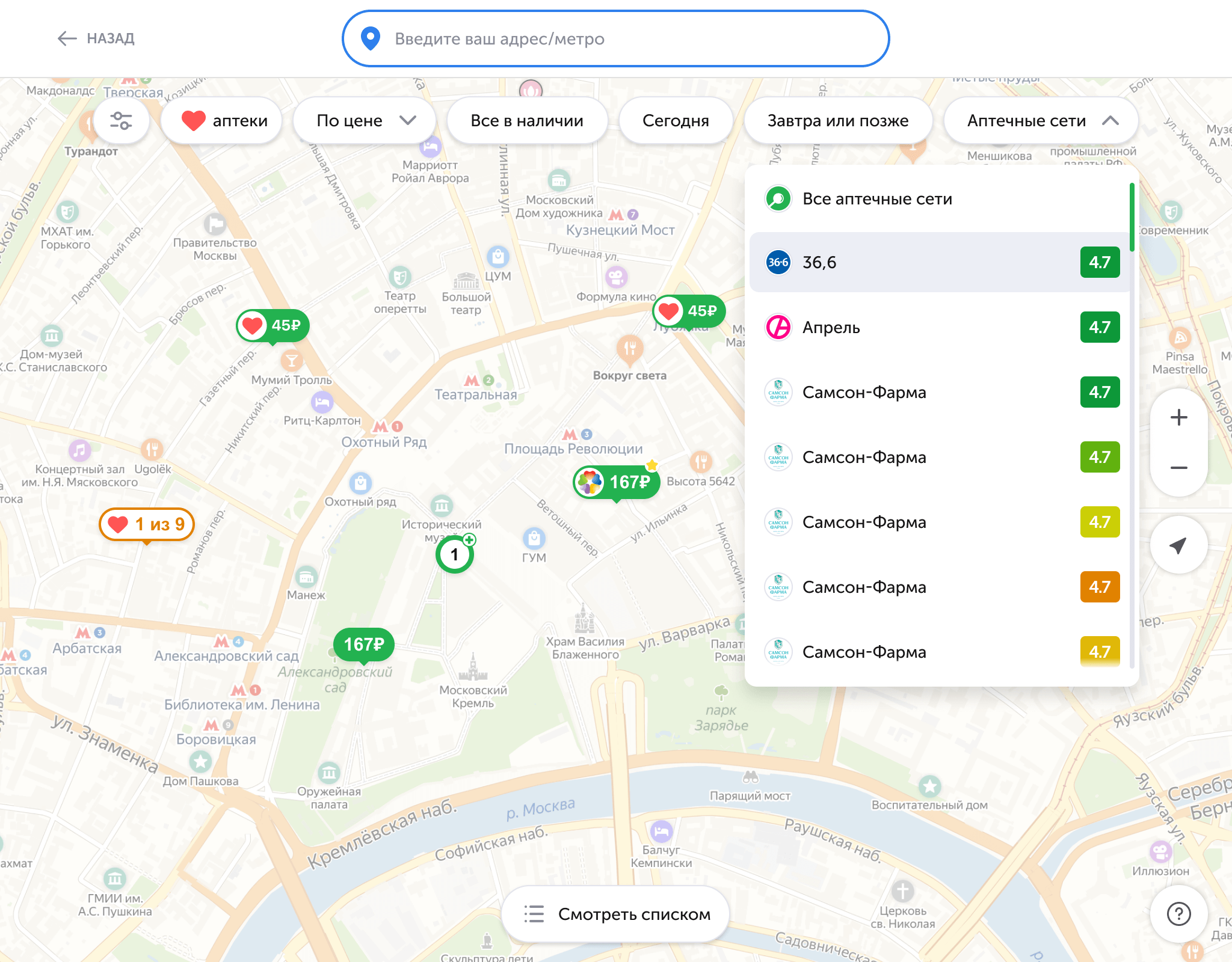Image resolution: width=1232 pixels, height=962 pixels.
Task: Zoom out the map with minus
Action: point(1178,468)
